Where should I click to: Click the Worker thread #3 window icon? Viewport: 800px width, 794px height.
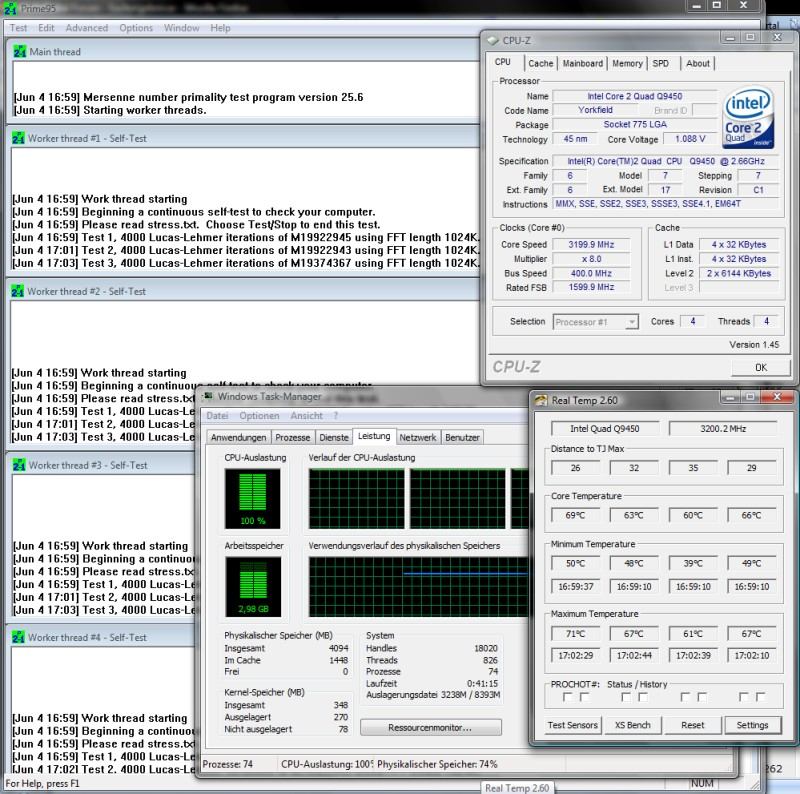[19, 465]
